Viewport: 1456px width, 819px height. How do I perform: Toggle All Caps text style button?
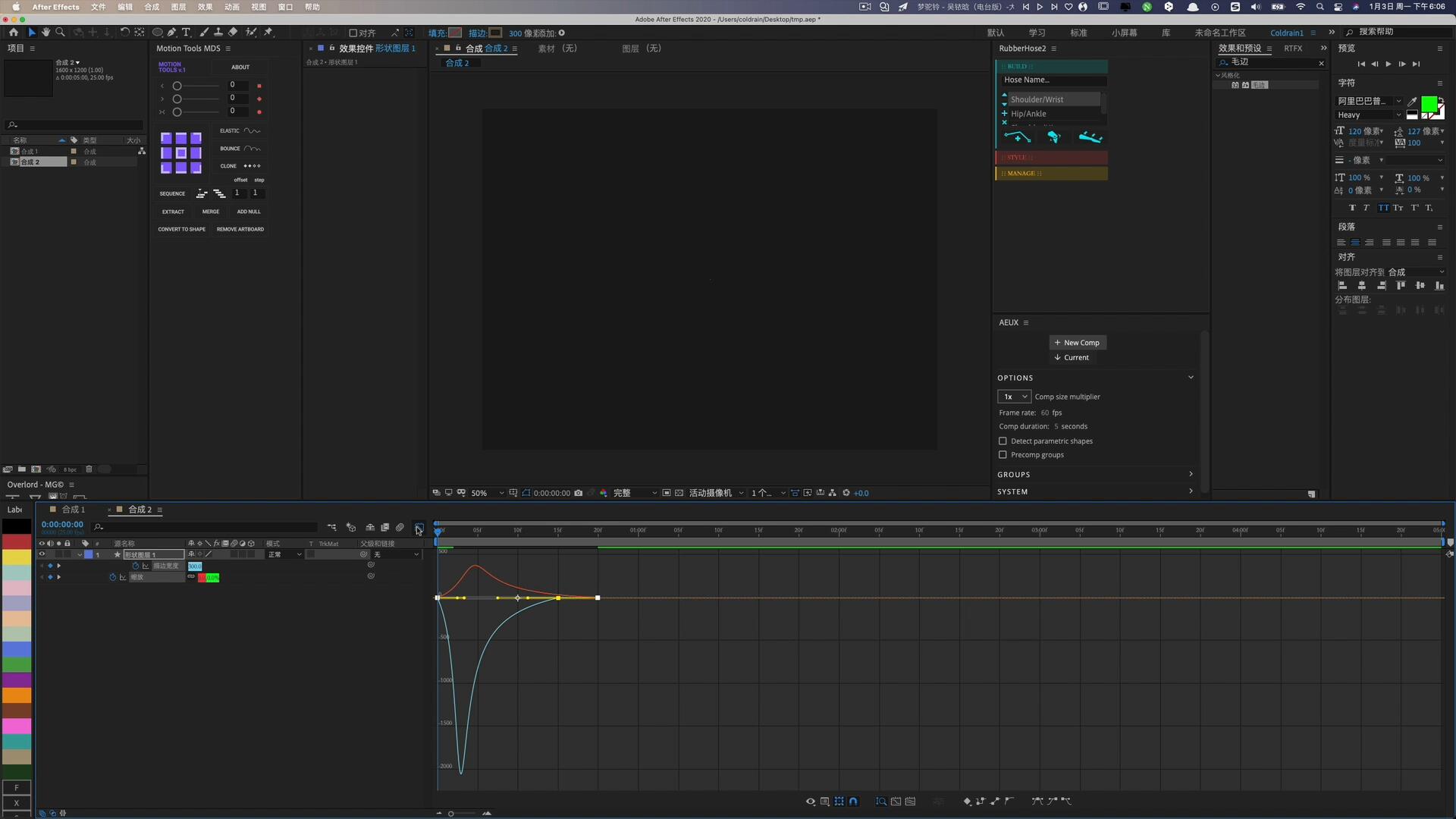pos(1384,208)
